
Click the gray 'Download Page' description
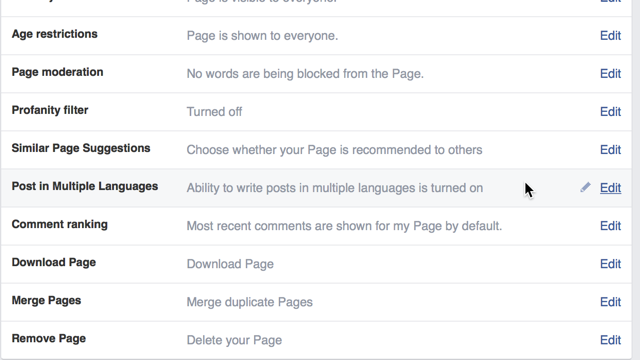[x=230, y=264]
